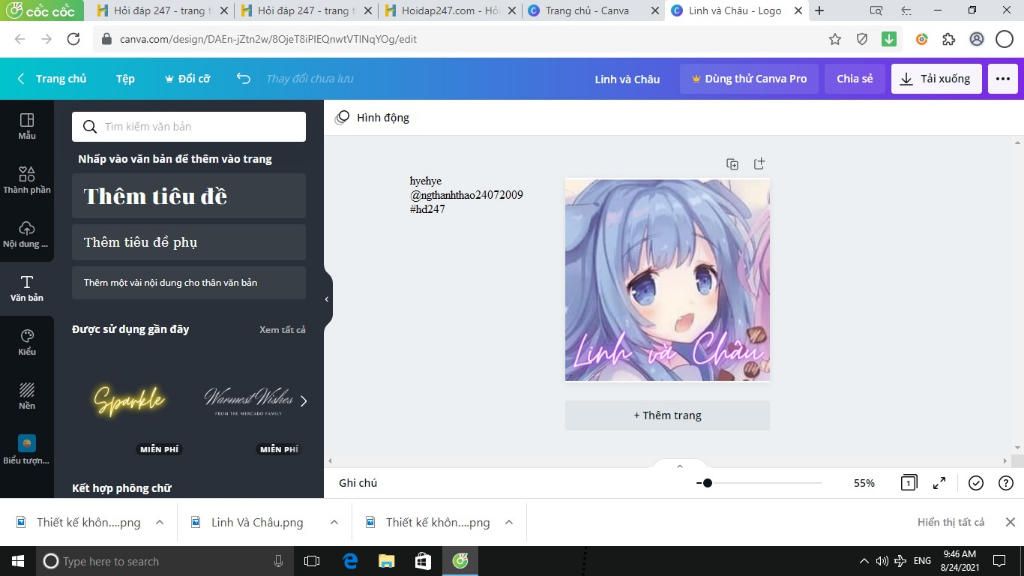Add body text to the page
The height and width of the screenshot is (576, 1024).
(189, 283)
